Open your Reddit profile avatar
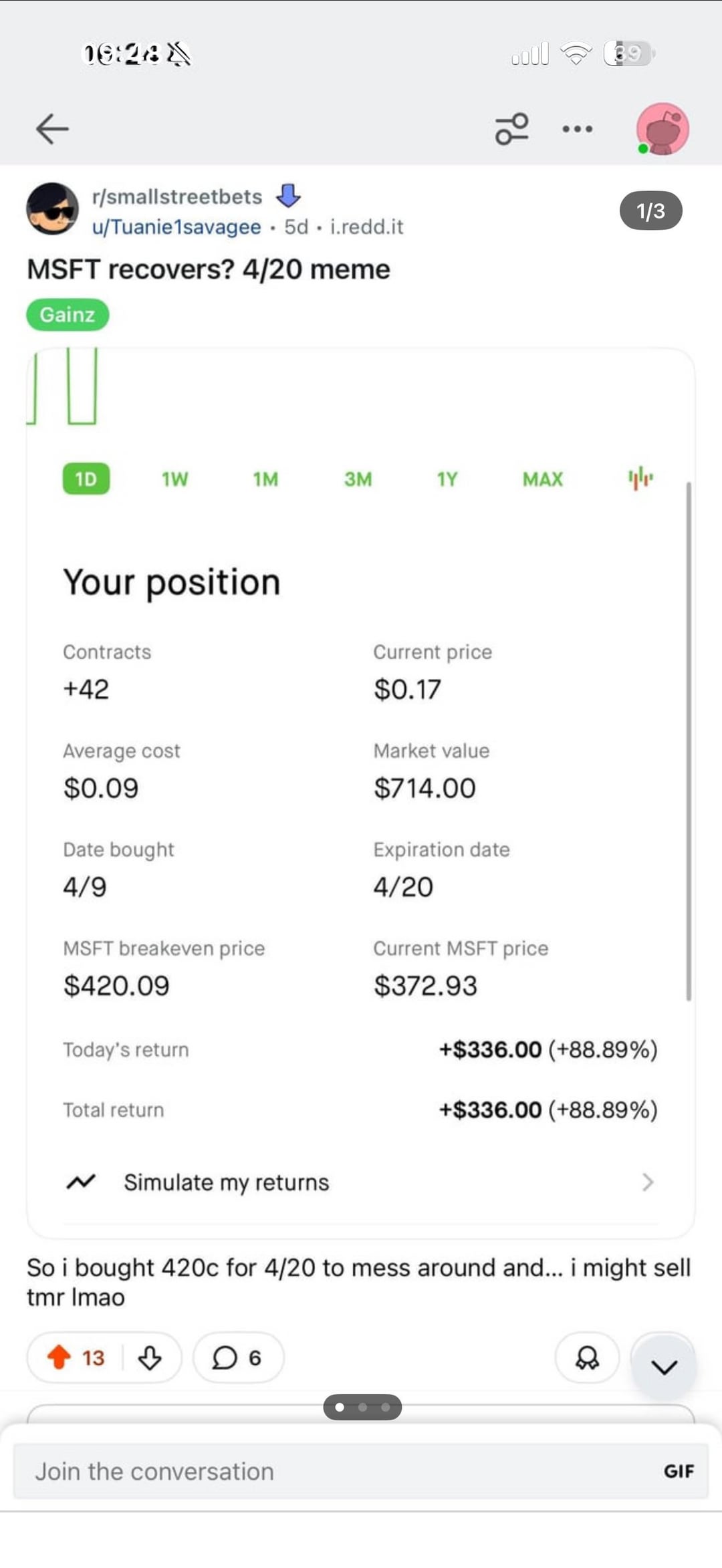 pyautogui.click(x=662, y=128)
